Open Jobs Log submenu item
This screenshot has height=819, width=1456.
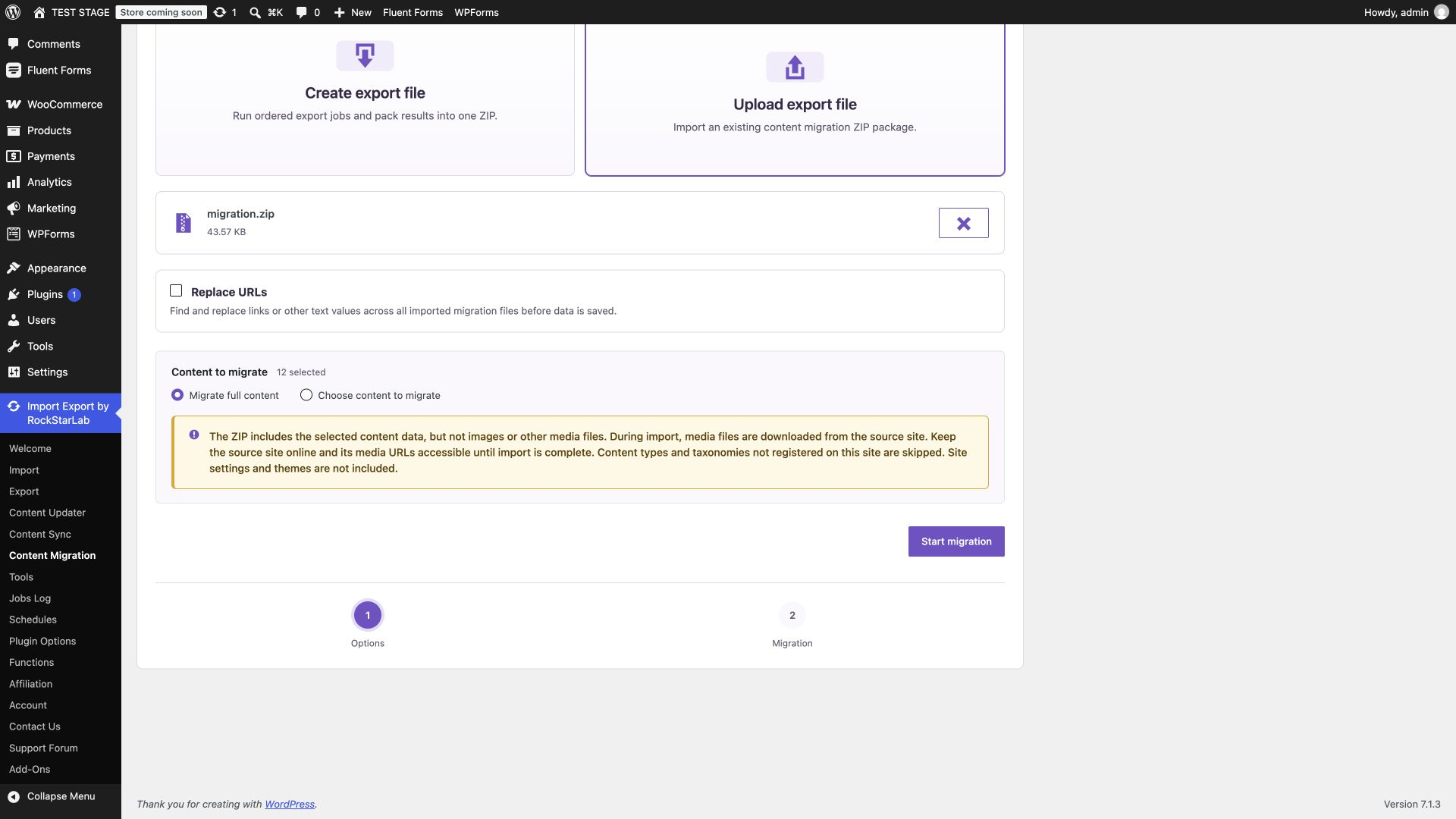click(30, 598)
